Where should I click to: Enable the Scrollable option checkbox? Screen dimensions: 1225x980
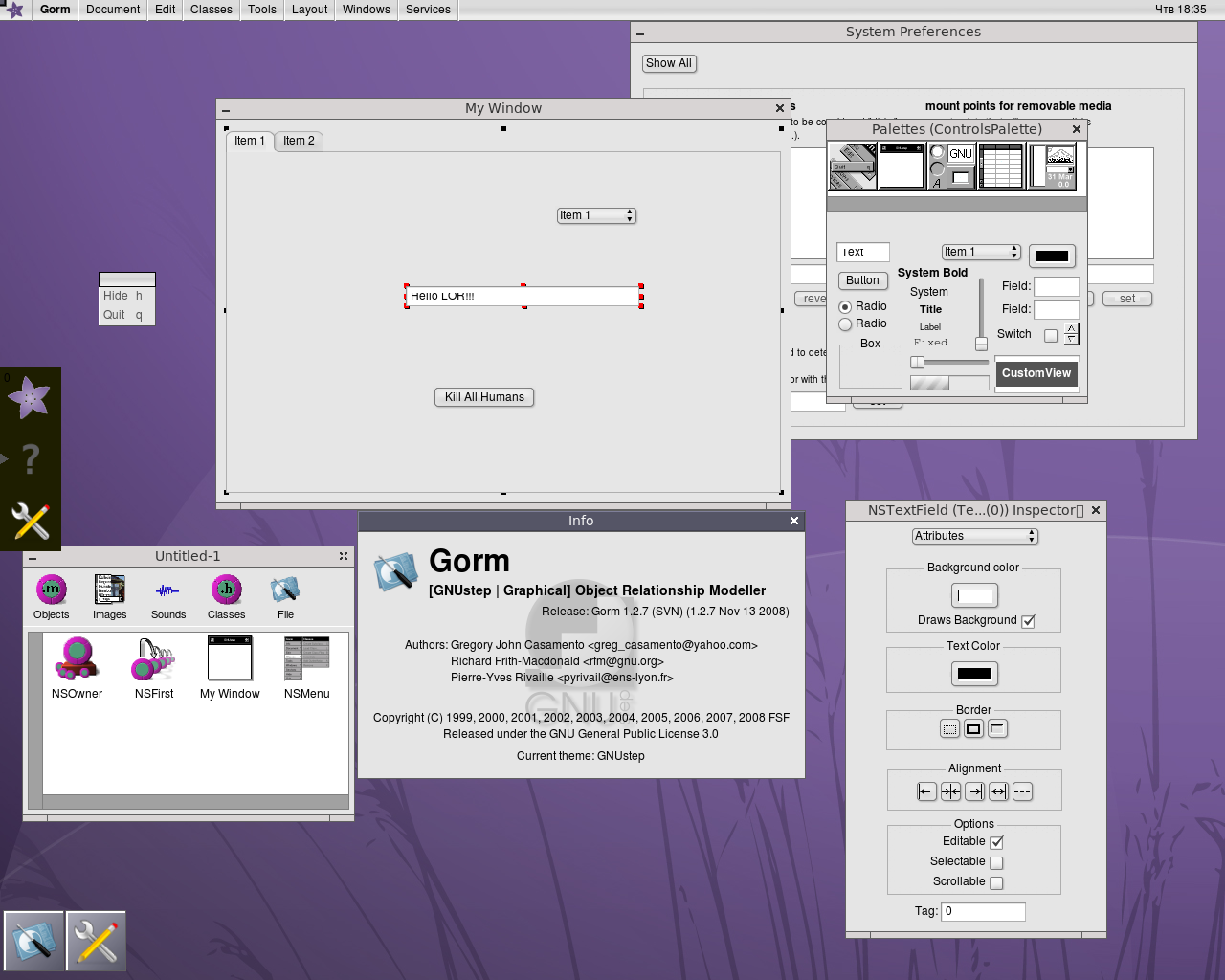pyautogui.click(x=996, y=882)
